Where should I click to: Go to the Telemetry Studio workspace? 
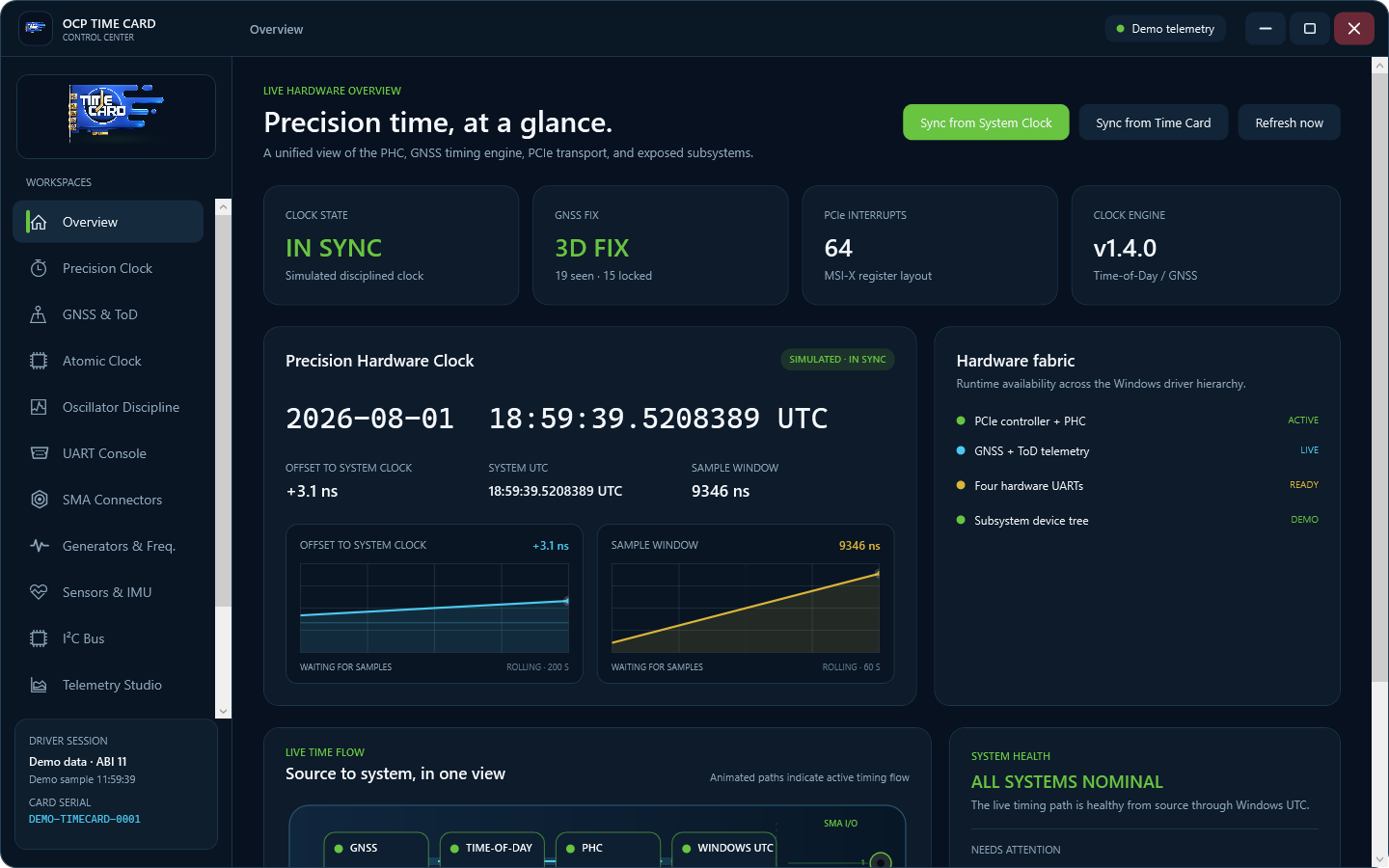[x=108, y=685]
